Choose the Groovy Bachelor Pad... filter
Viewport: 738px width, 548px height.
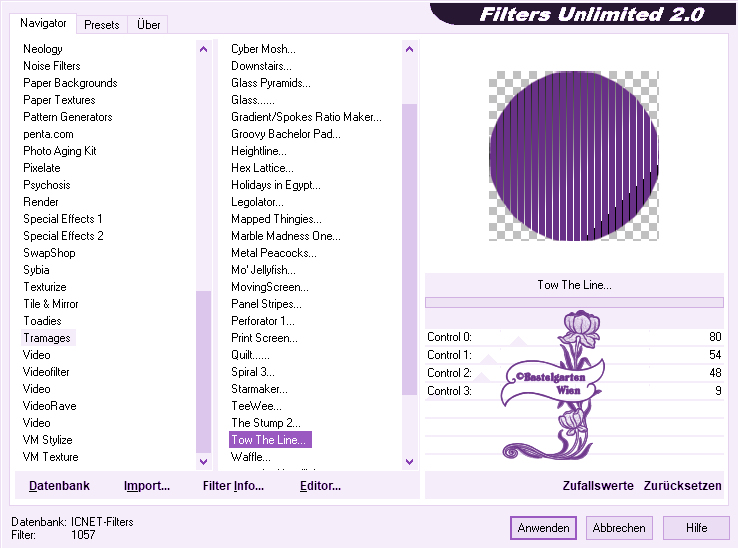point(286,134)
